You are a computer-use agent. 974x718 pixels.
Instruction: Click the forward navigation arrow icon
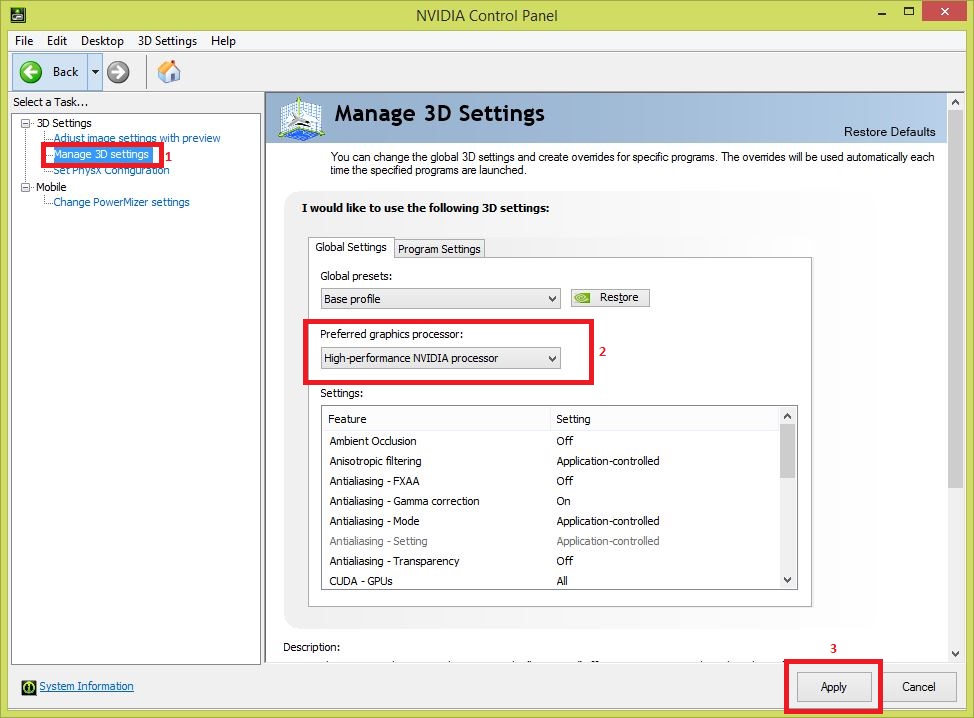pos(117,71)
